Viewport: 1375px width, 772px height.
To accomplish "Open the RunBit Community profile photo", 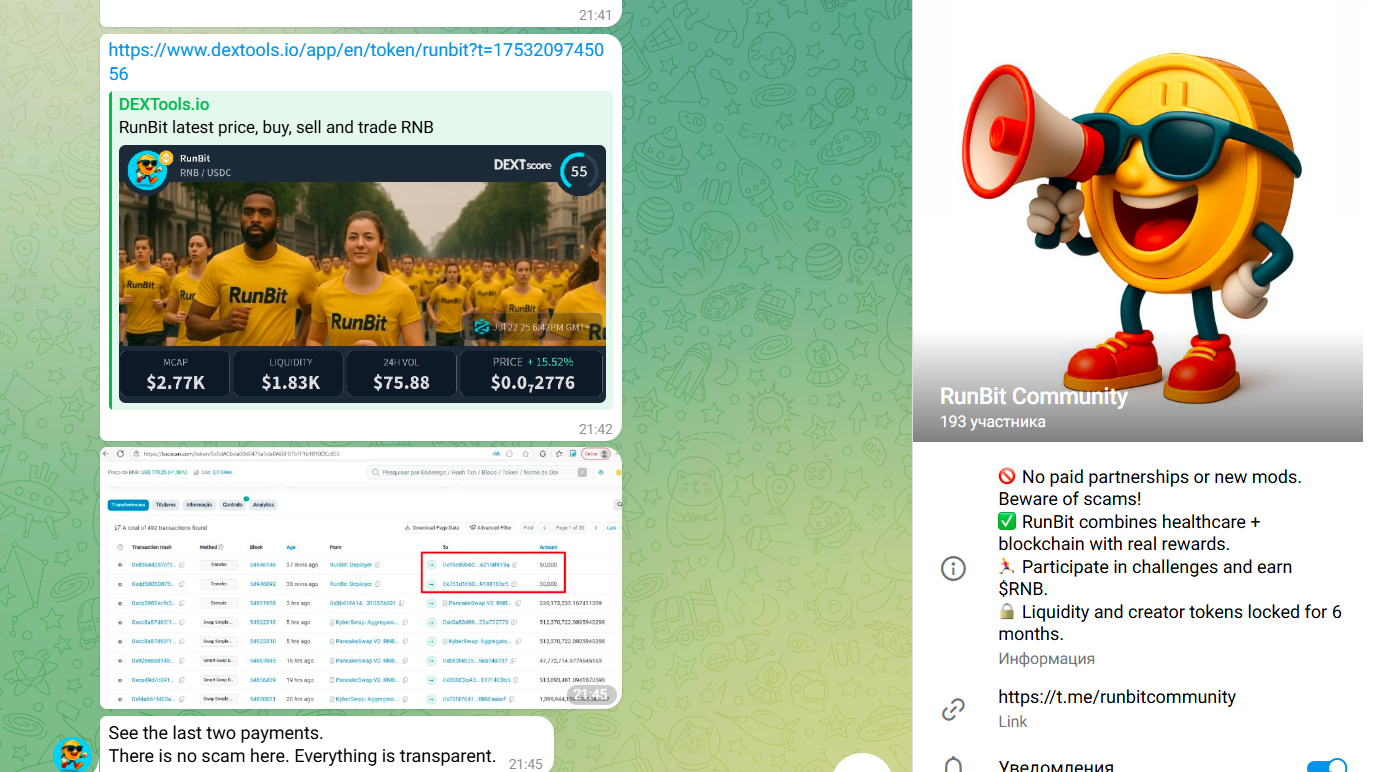I will click(1138, 221).
